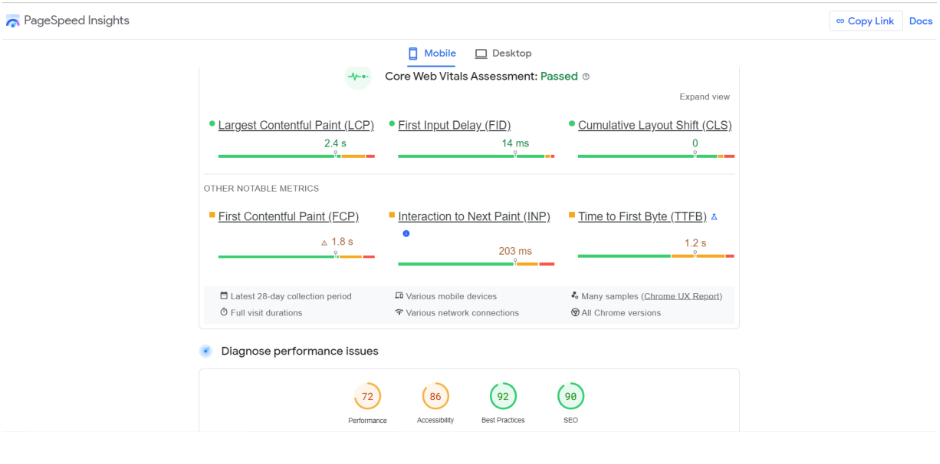Click the Chrome icon for All Chrome versions
Screen dimensions: 940x464
[x=575, y=312]
